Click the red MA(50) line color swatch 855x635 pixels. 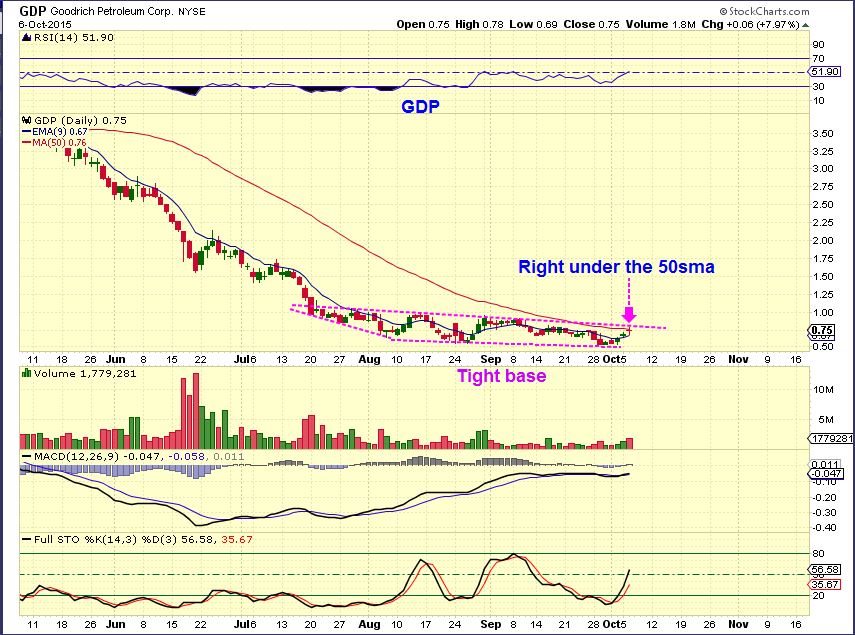point(27,142)
